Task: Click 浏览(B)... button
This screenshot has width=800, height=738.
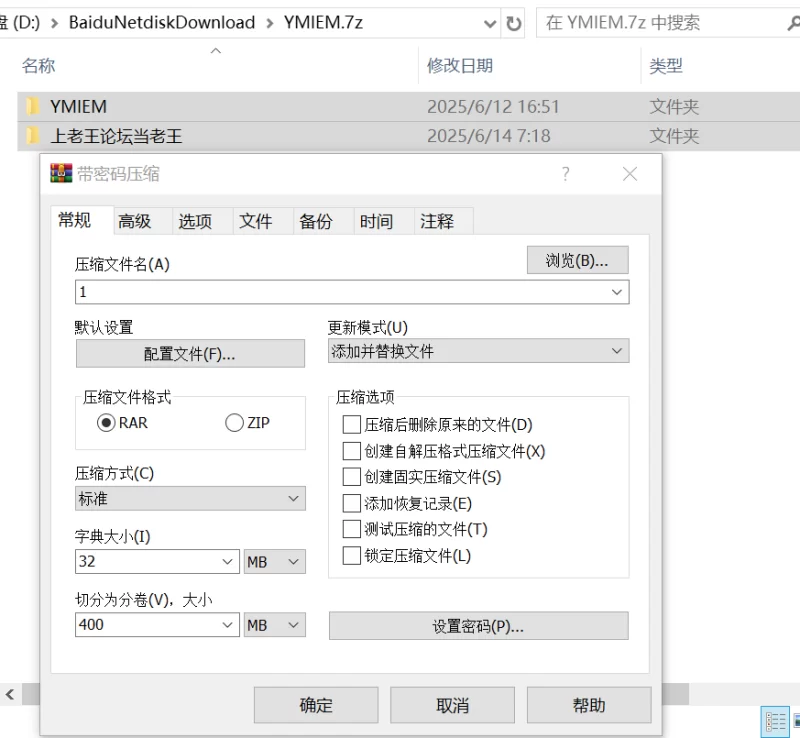Action: pos(578,260)
